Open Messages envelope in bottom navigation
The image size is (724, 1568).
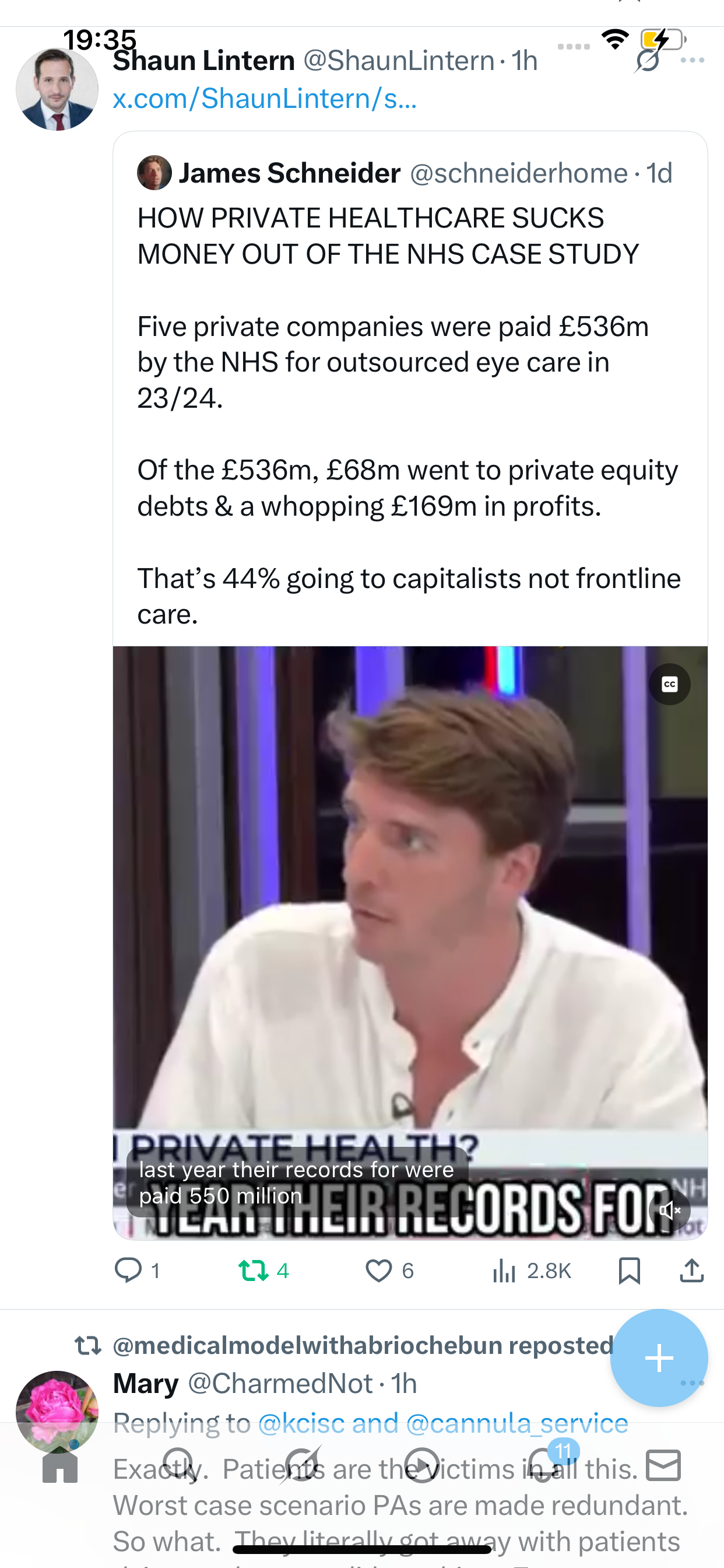pos(663,1465)
